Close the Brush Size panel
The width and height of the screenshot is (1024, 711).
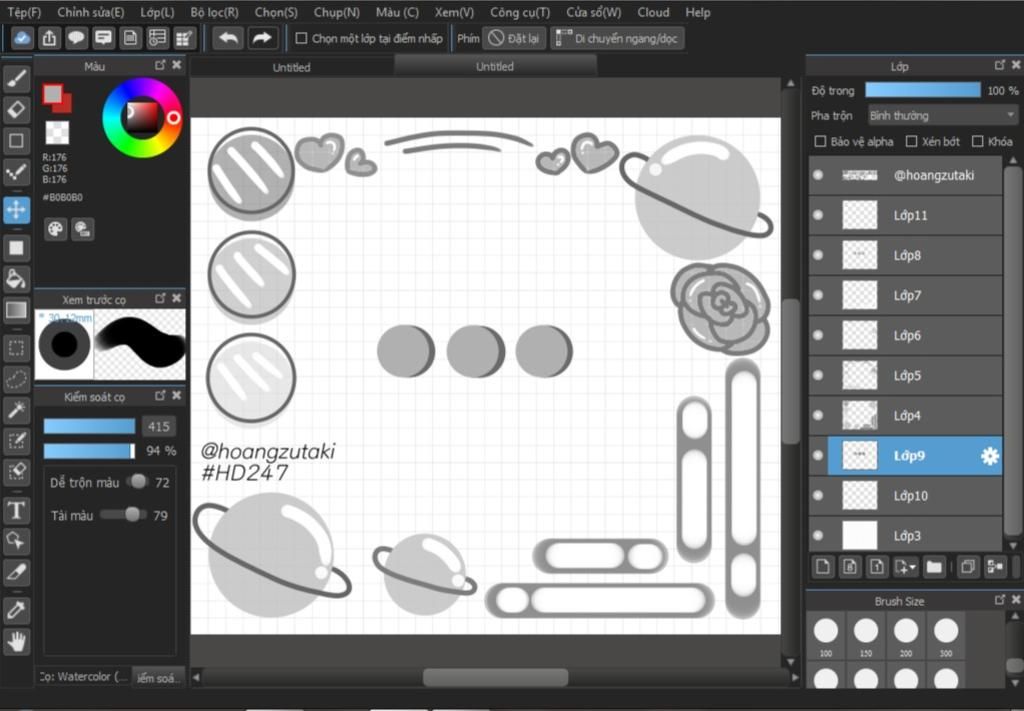click(x=1016, y=599)
